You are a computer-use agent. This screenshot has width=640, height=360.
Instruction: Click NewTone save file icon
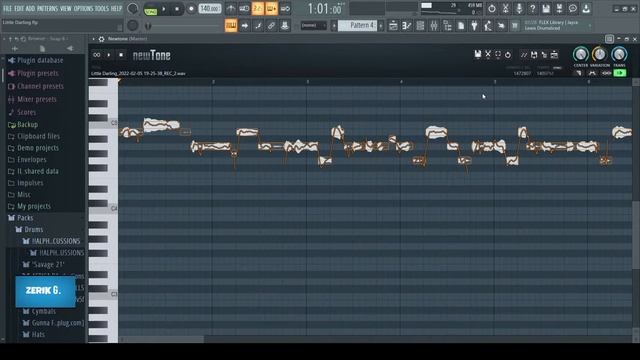tap(478, 54)
